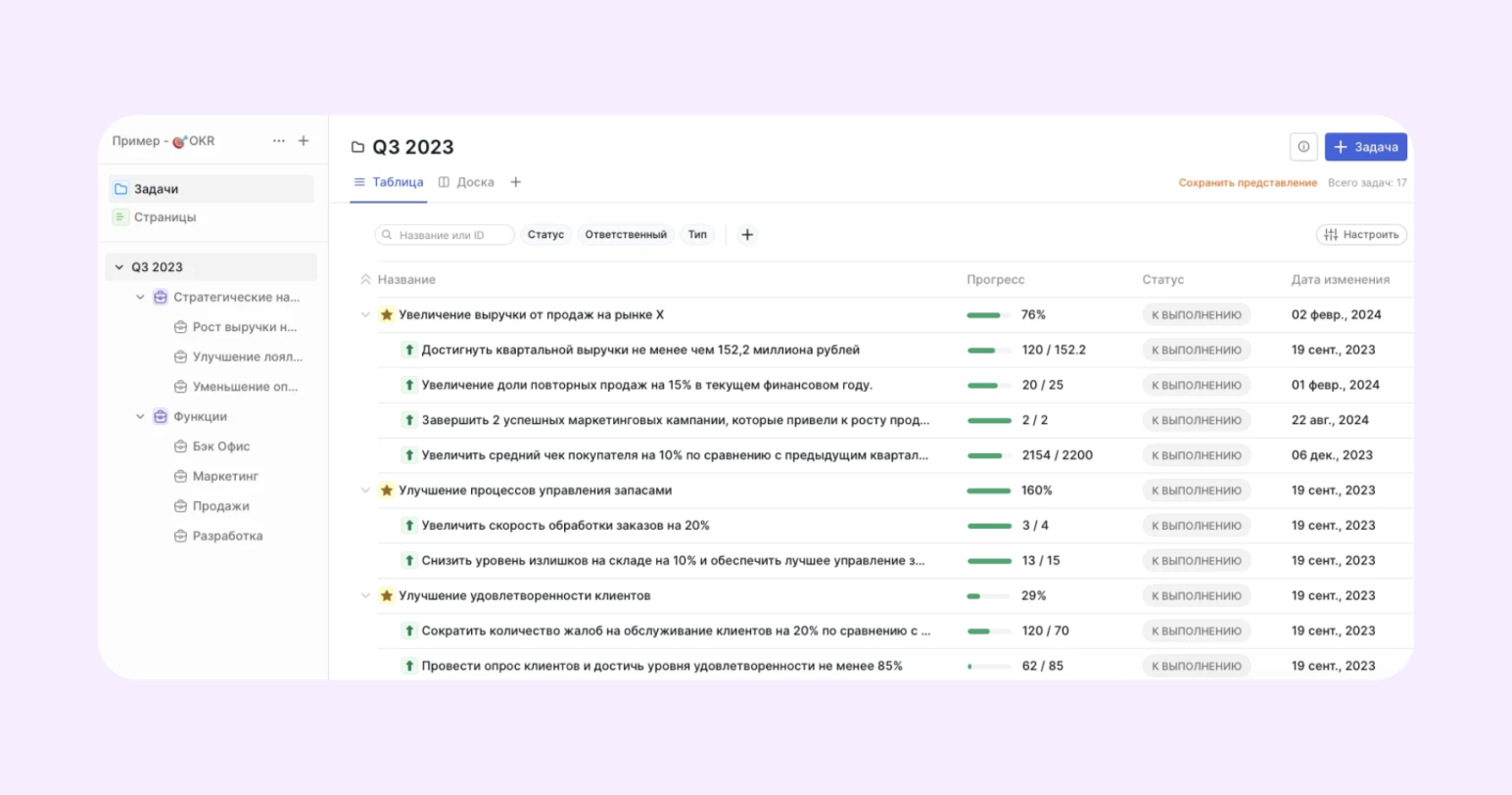The height and width of the screenshot is (795, 1512).
Task: Open the info icon near Задача button
Action: coord(1303,146)
